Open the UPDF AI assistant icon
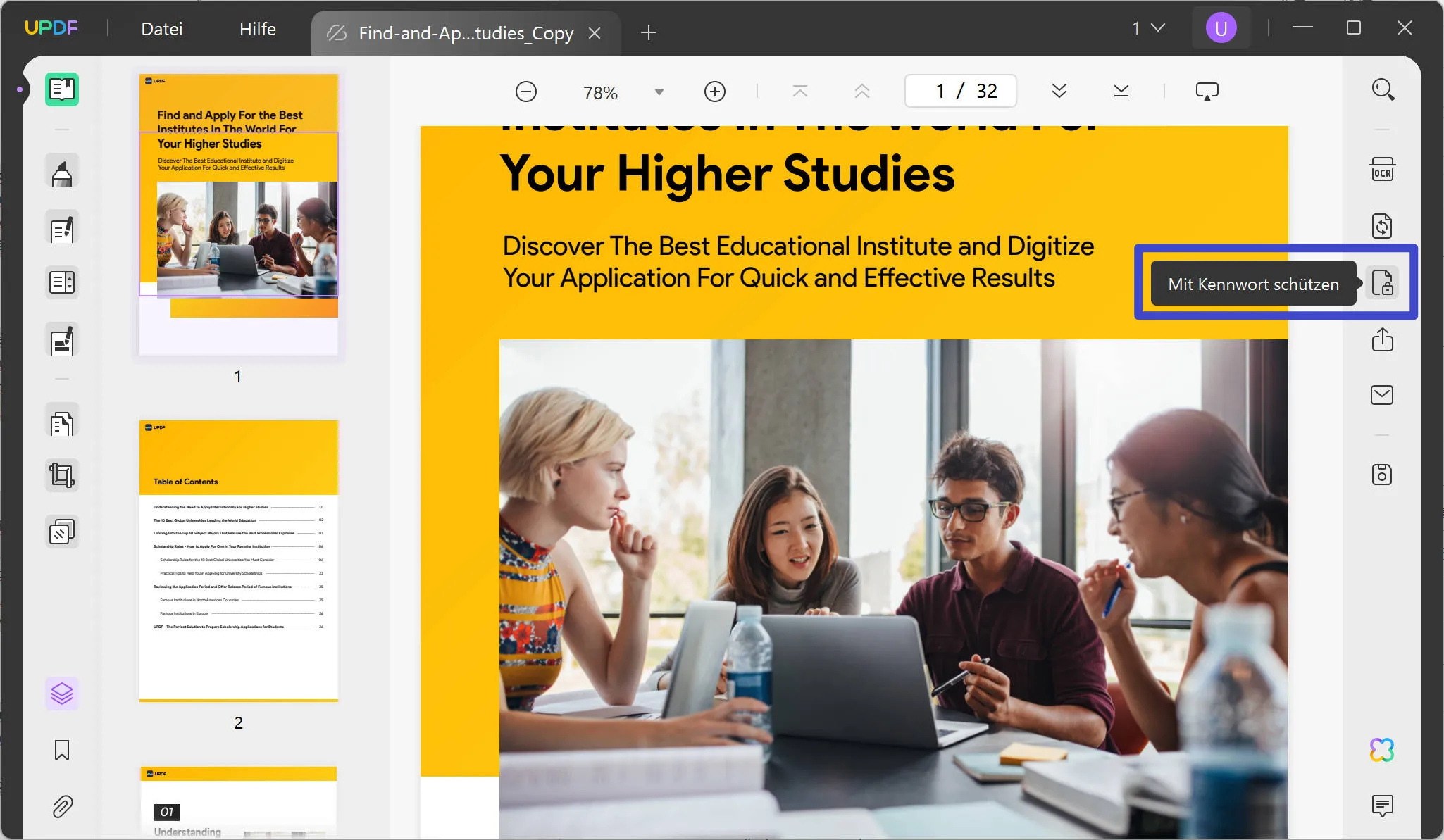This screenshot has width=1444, height=840. tap(1382, 750)
